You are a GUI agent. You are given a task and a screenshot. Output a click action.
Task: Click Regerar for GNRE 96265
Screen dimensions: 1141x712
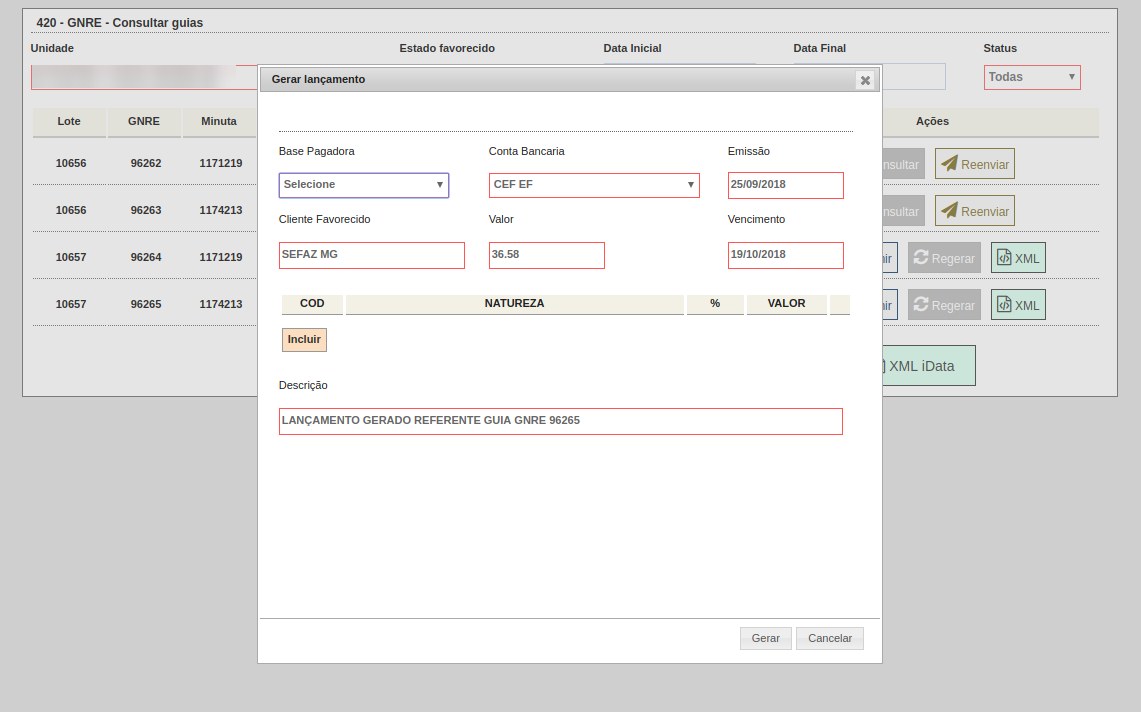click(944, 306)
